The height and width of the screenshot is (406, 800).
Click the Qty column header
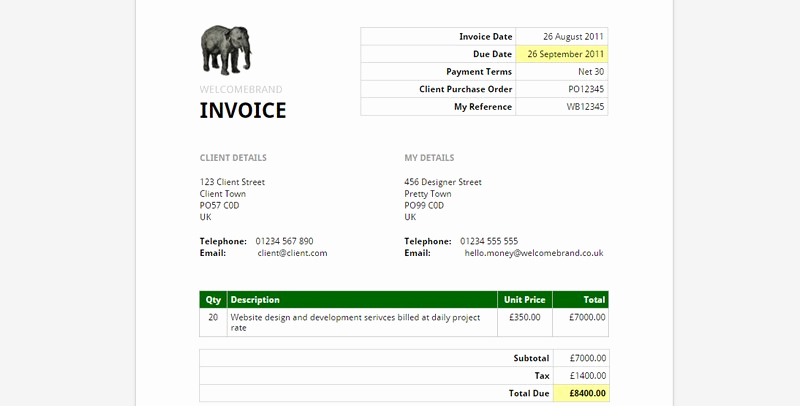213,300
